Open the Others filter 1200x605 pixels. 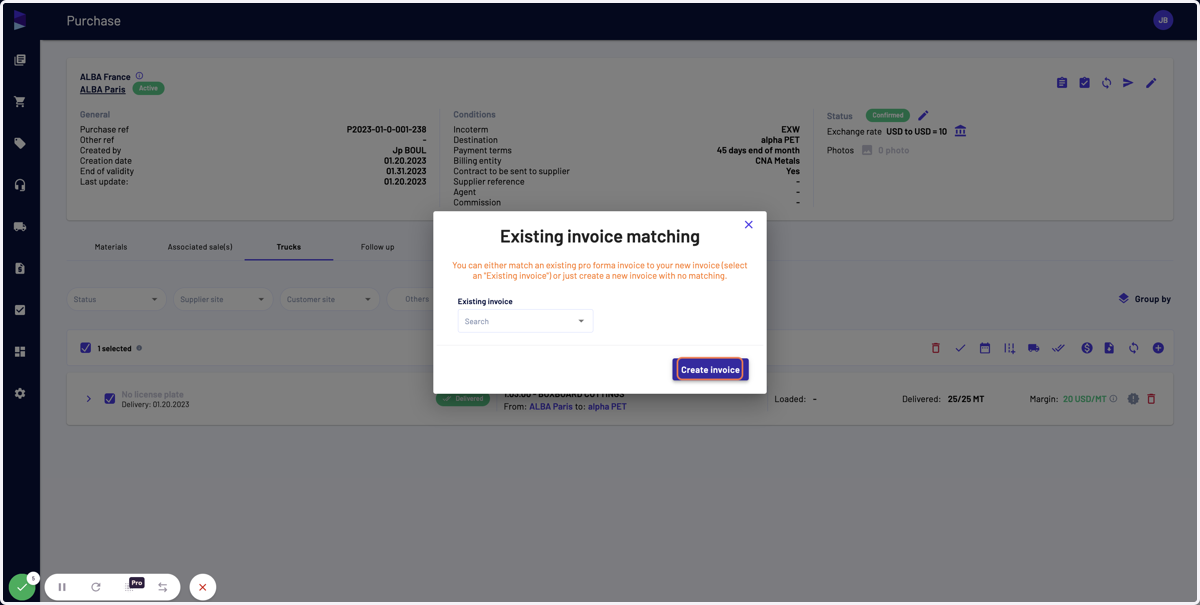coord(416,299)
